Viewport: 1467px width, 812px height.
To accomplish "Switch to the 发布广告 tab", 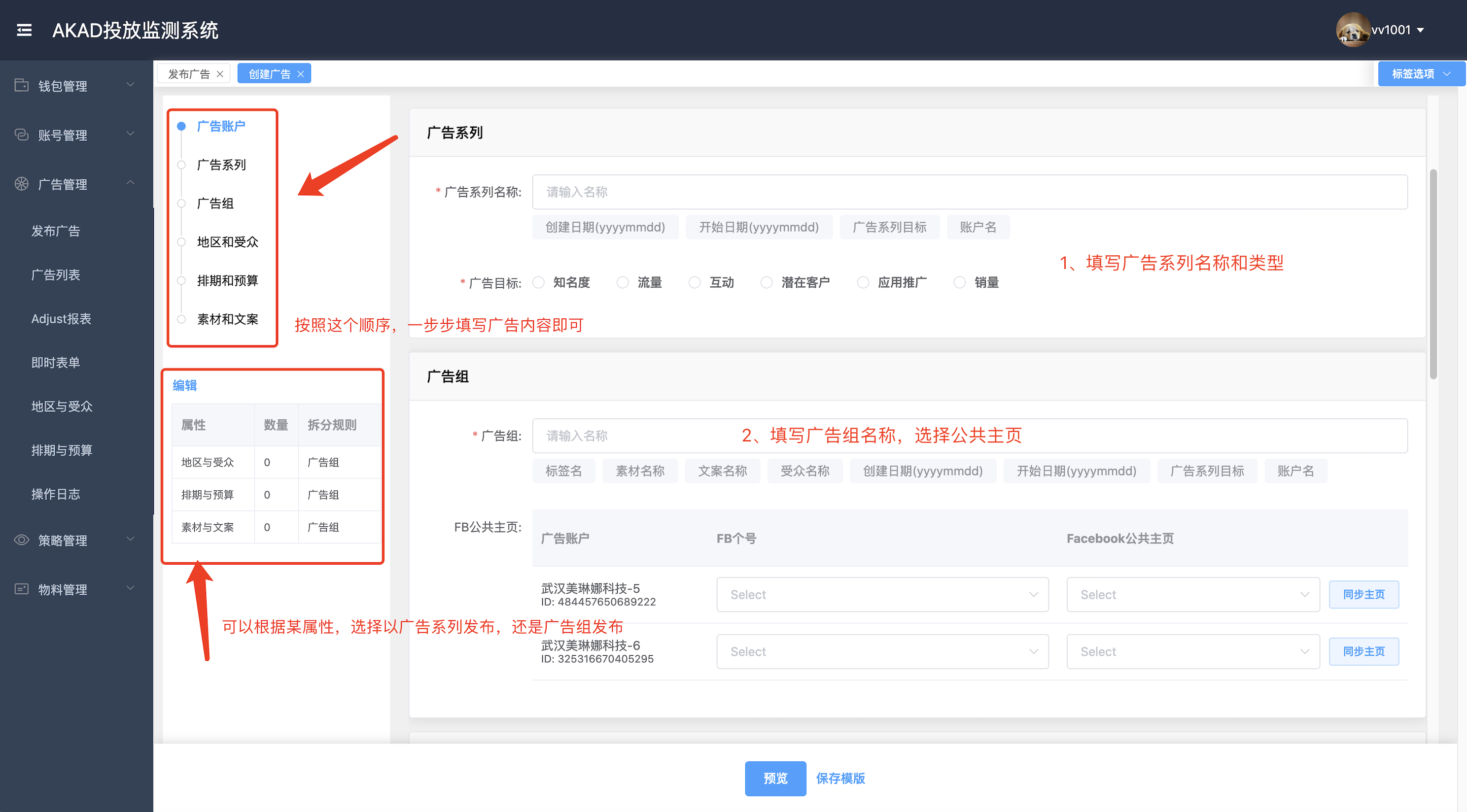I will (x=188, y=74).
